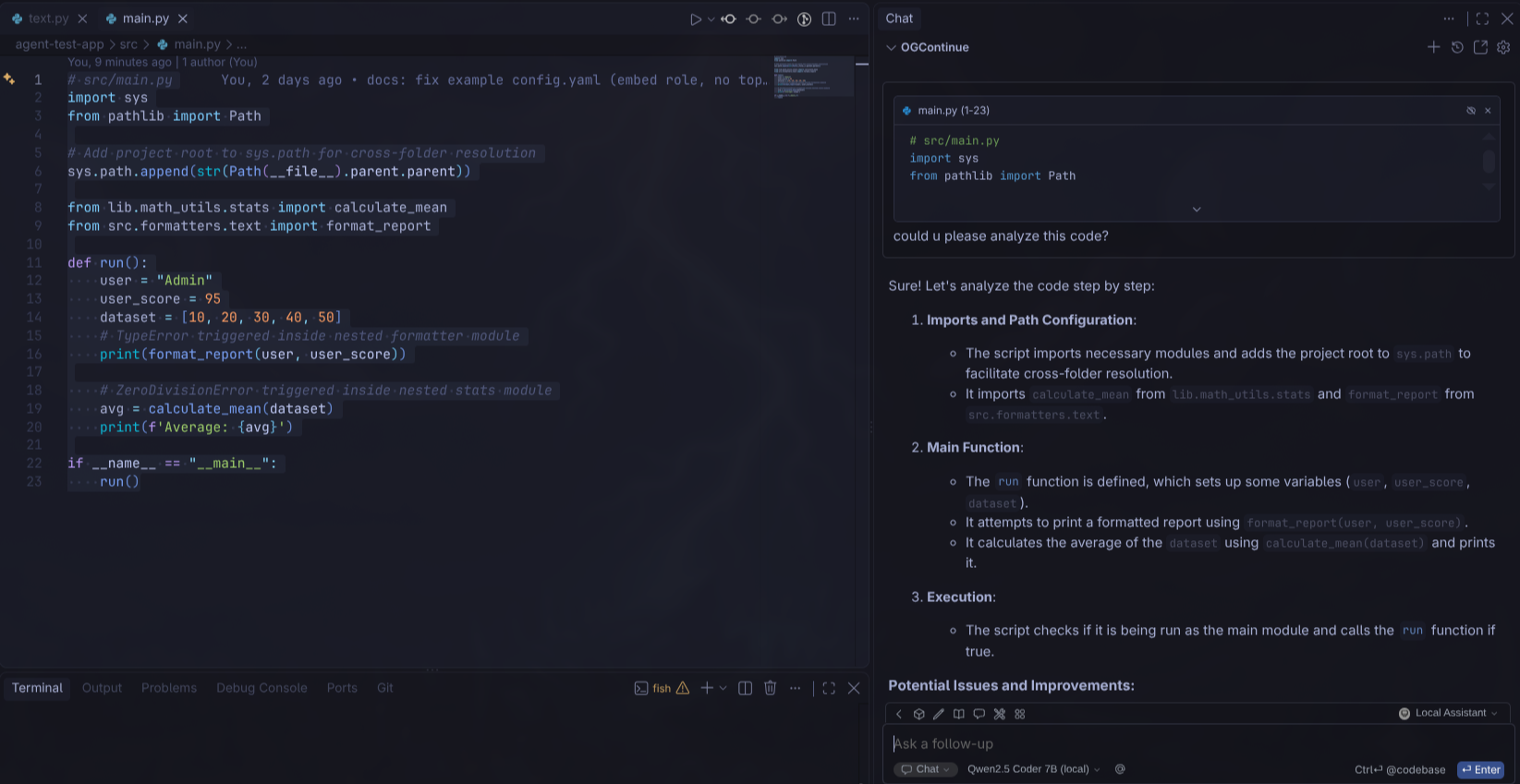The height and width of the screenshot is (784, 1520).
Task: Click the middle git commit-marker icon
Action: click(754, 18)
